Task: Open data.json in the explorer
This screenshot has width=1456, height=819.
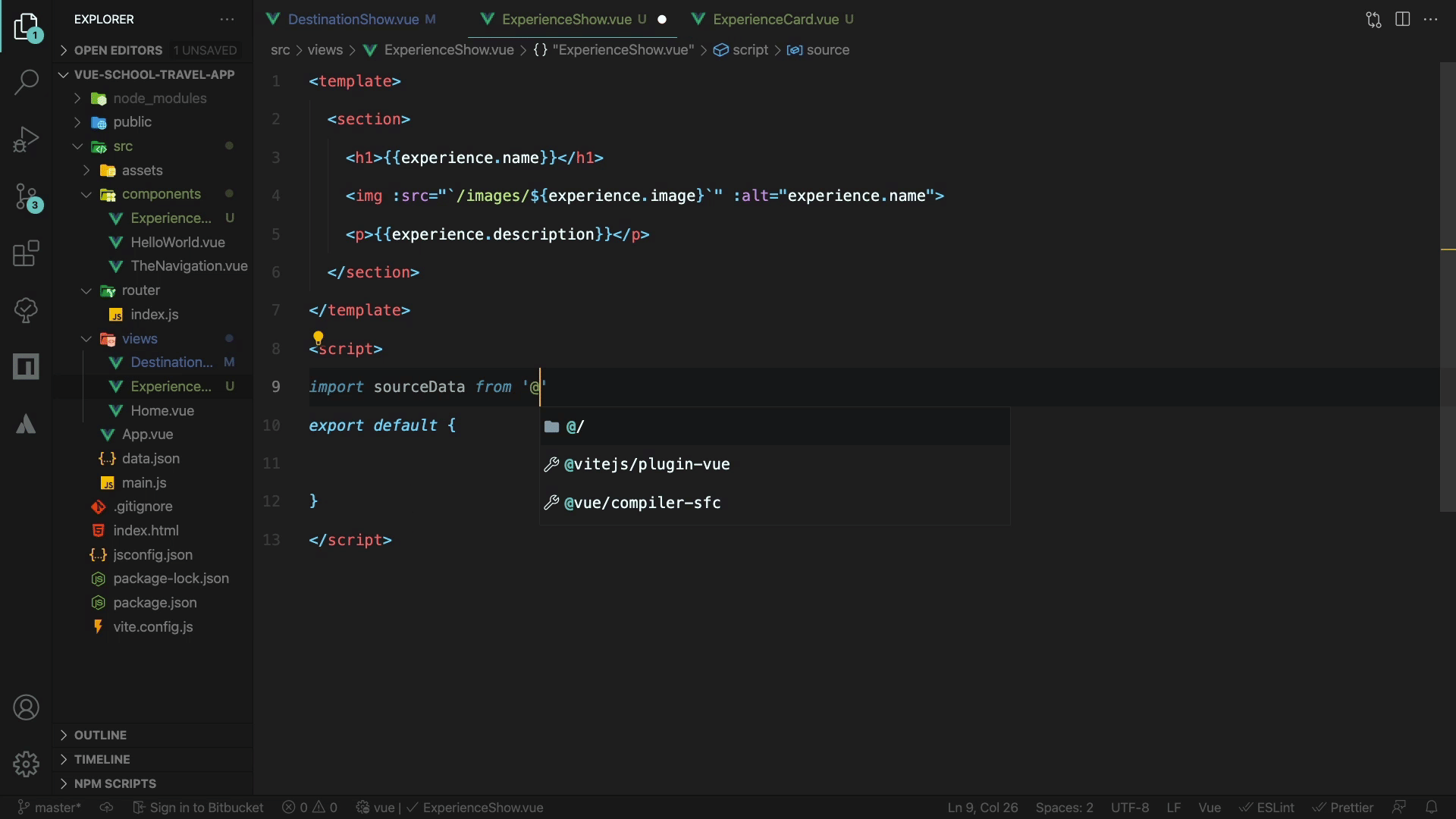Action: pyautogui.click(x=150, y=459)
